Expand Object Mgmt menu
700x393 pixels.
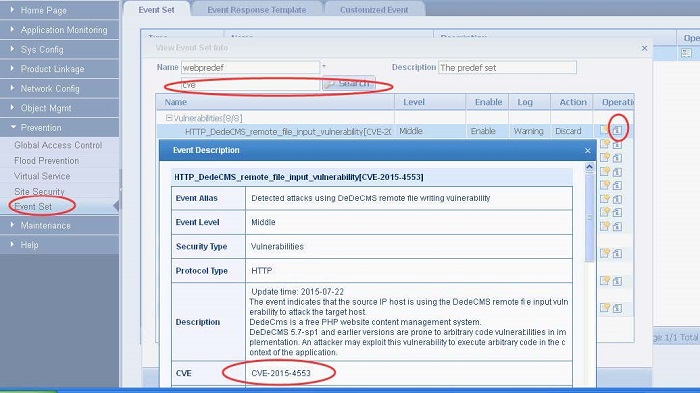click(x=59, y=108)
